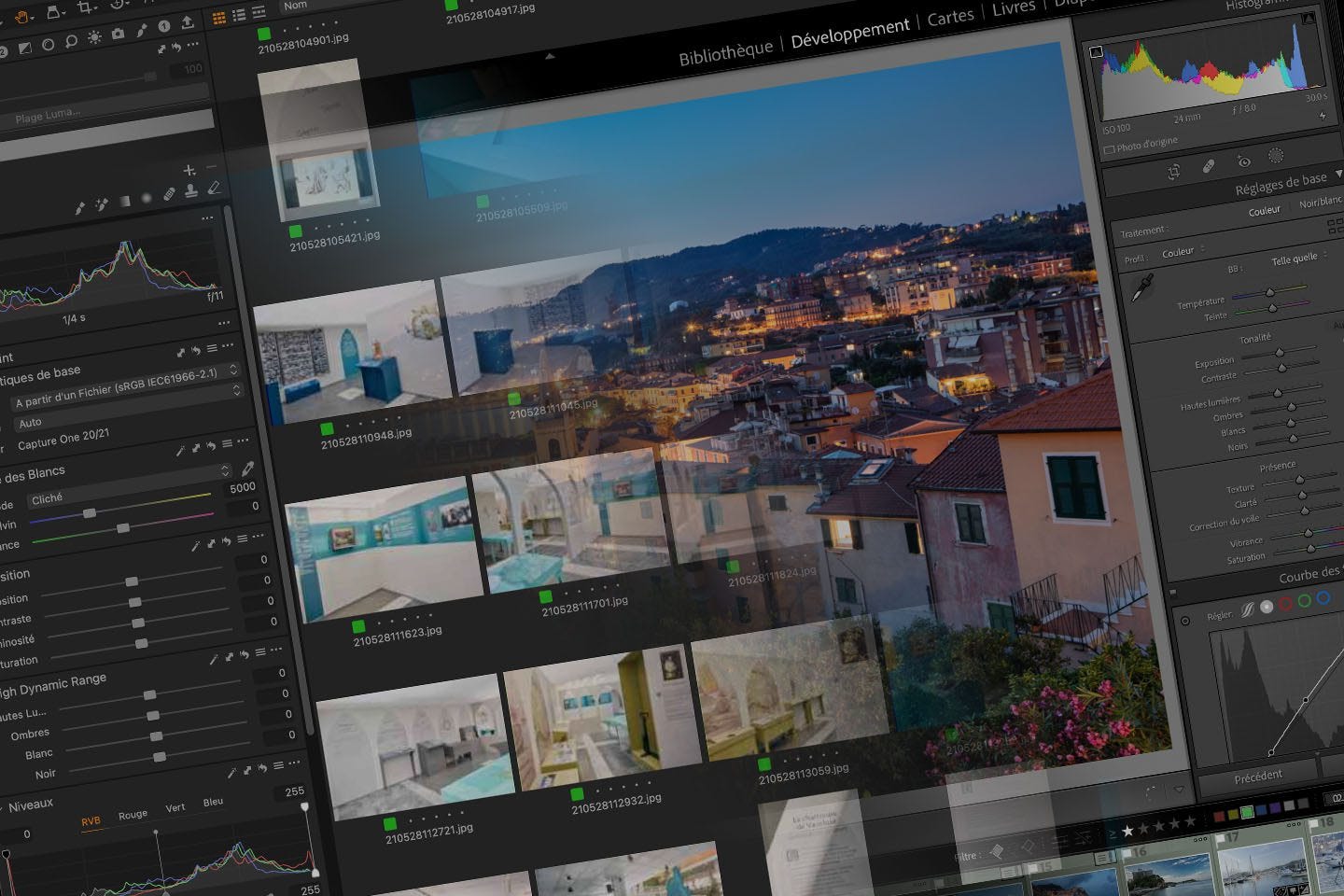The height and width of the screenshot is (896, 1344).
Task: Select Lightroom Spot Healing bandage tool
Action: (1209, 166)
